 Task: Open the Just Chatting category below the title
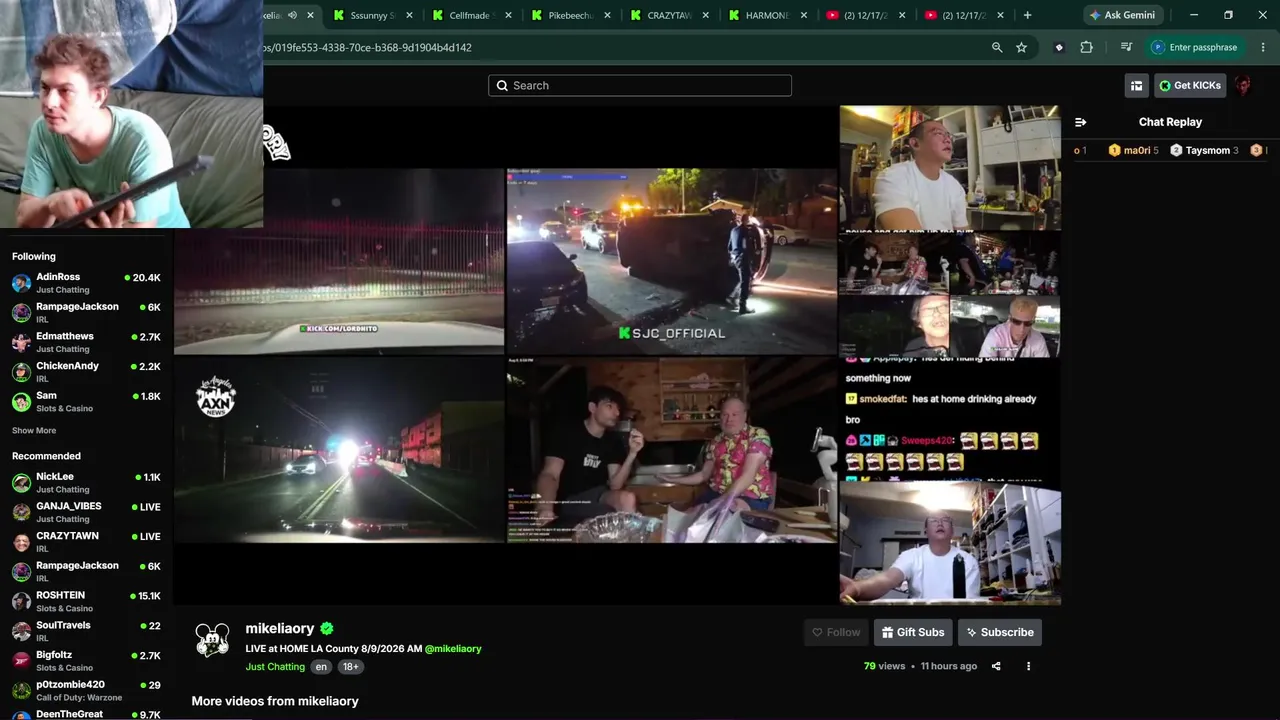(275, 667)
